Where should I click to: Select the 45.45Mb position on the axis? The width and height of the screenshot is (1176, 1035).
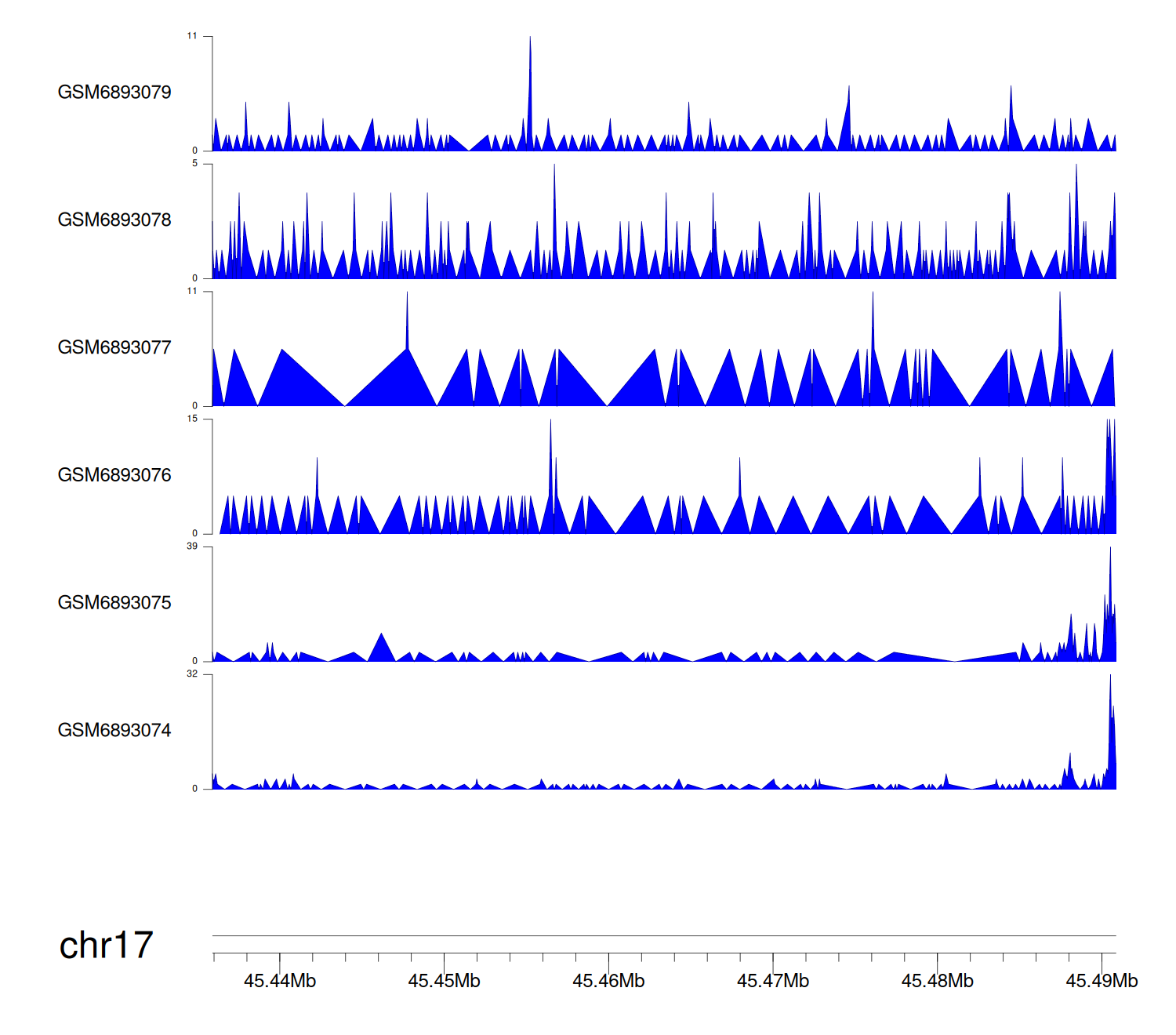click(444, 981)
